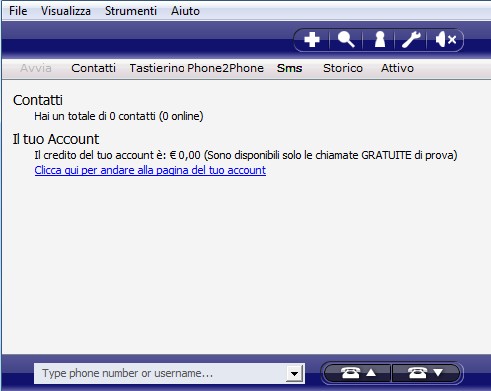Click the 'Il tuo Account' heading
This screenshot has height=391, width=491.
tap(56, 139)
